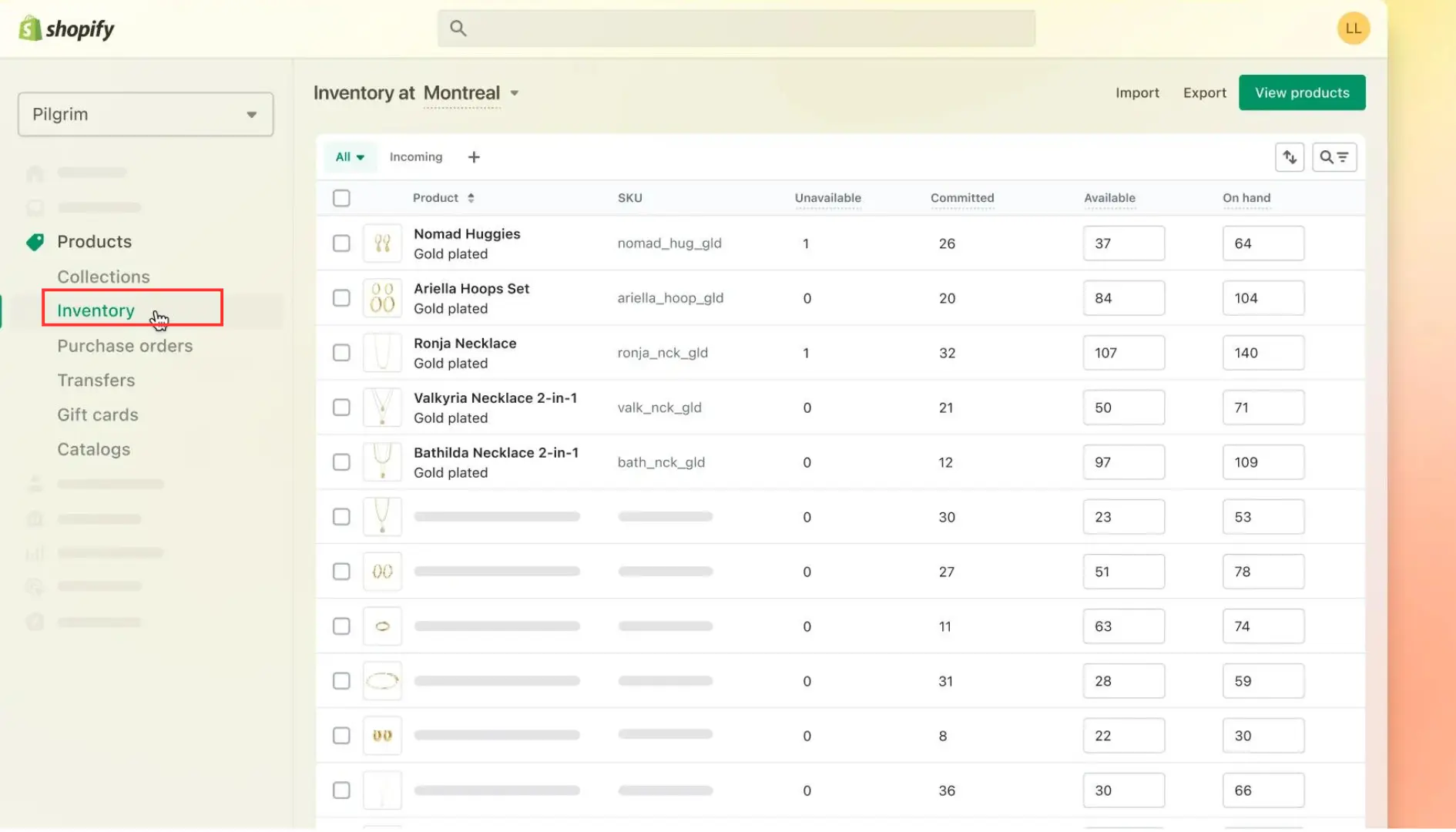
Task: Edit Valkyria Necklace Available field 50
Action: [1124, 408]
